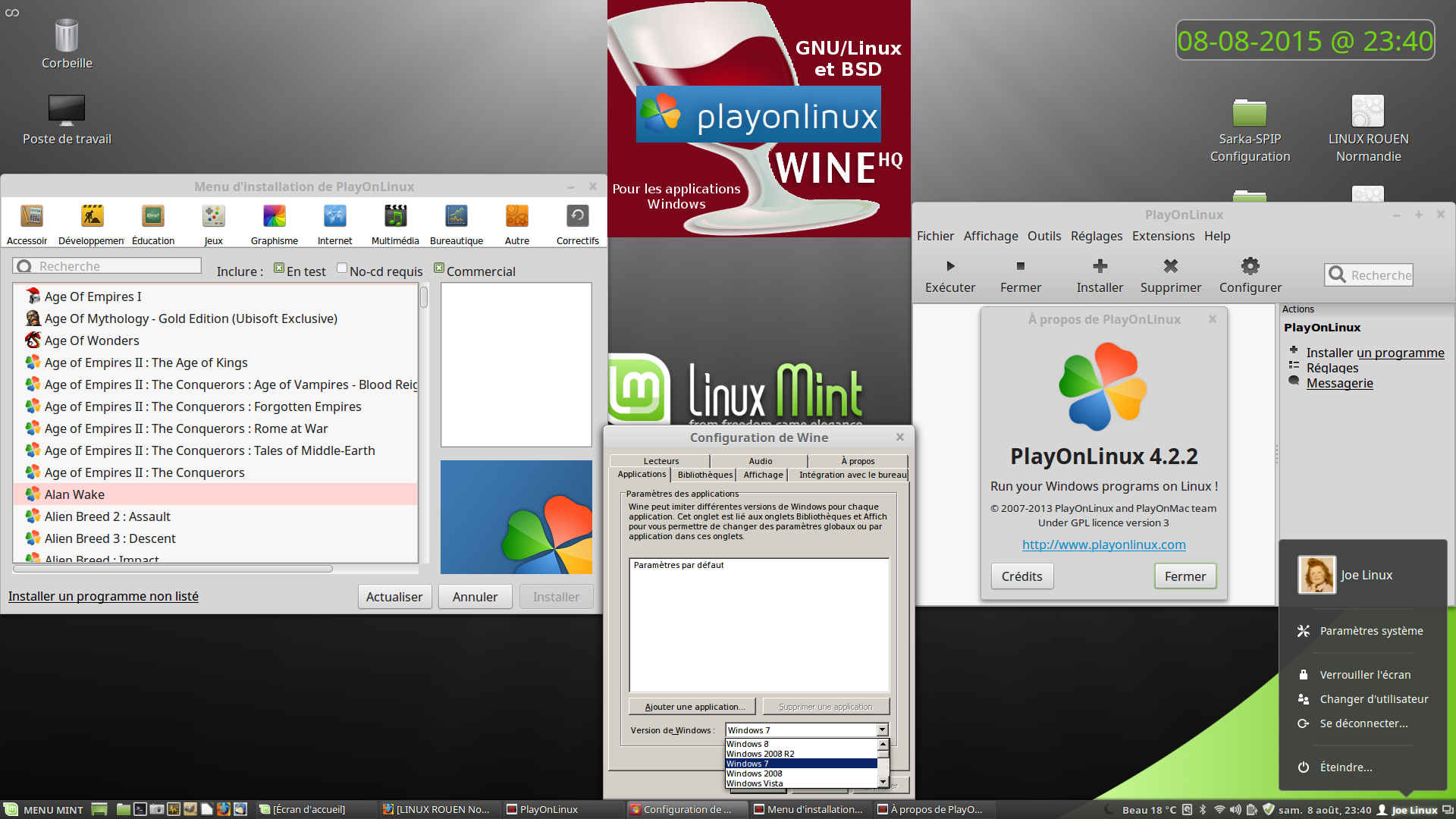Select the Graphisme category icon
This screenshot has width=1456, height=819.
[x=275, y=224]
